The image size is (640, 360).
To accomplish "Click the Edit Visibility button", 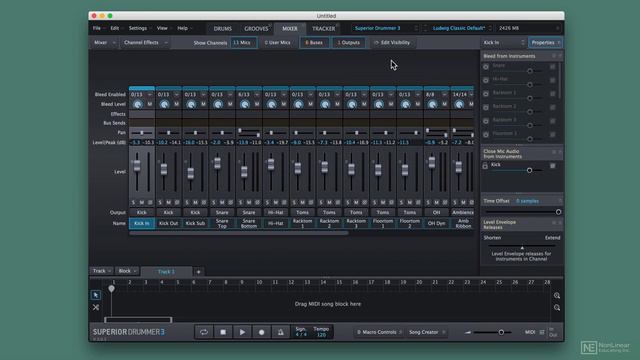I will coord(392,42).
